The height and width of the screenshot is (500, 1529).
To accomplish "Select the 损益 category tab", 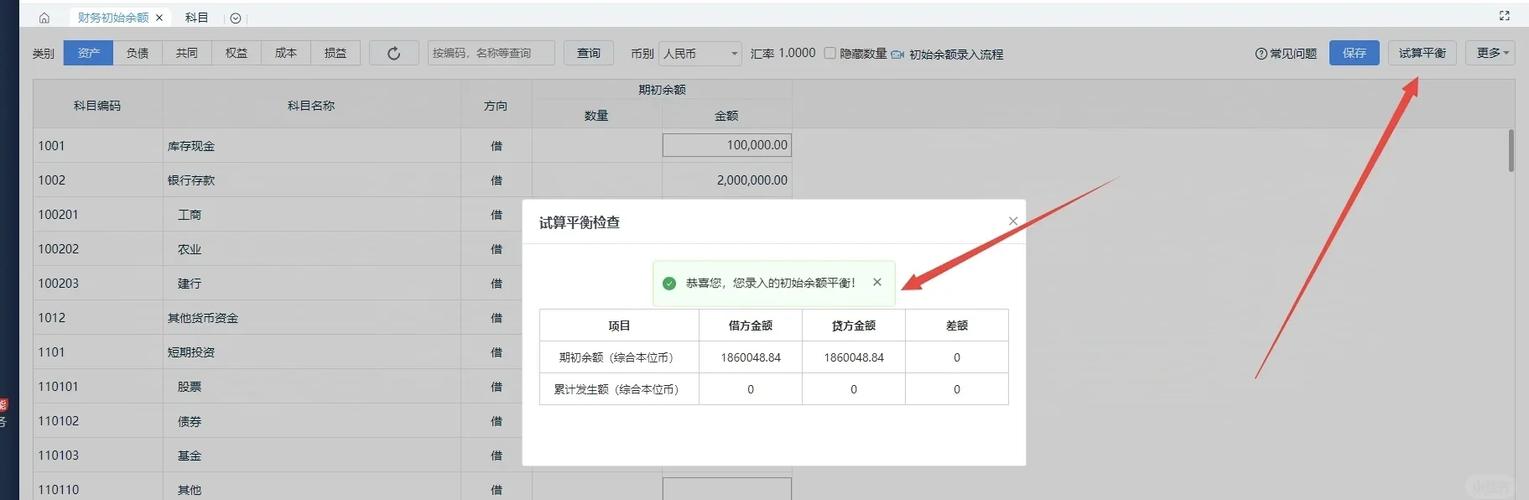I will pyautogui.click(x=335, y=53).
